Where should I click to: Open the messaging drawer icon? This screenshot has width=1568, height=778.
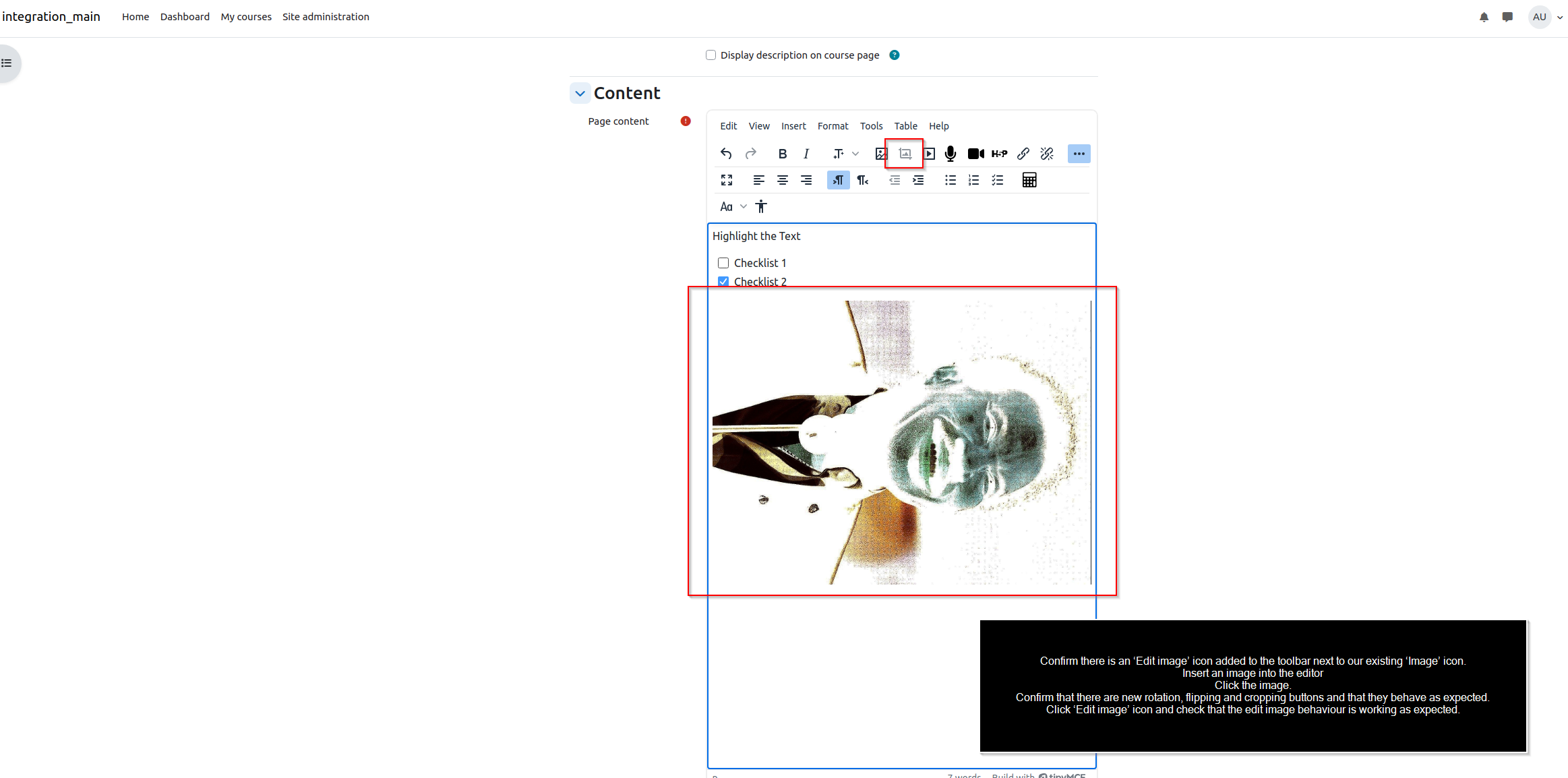(x=1507, y=18)
